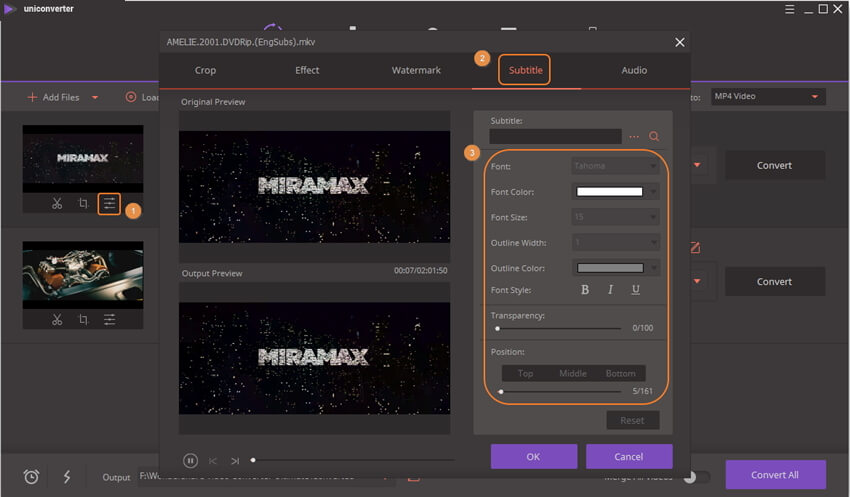Set subtitle position to Top
The width and height of the screenshot is (850, 497).
(x=525, y=373)
